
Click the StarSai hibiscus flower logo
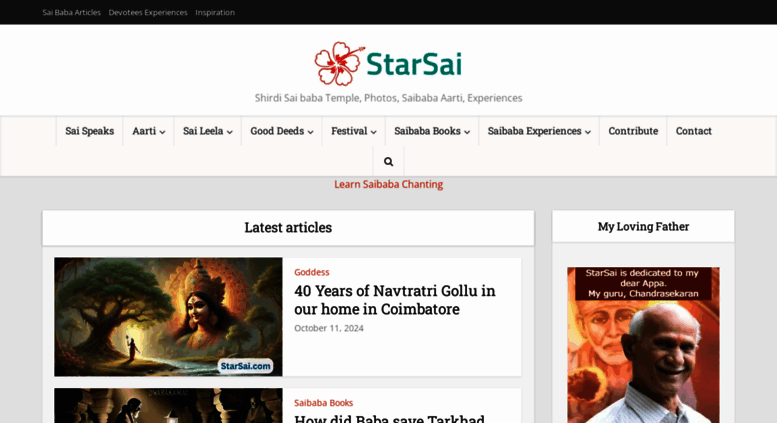[x=338, y=63]
